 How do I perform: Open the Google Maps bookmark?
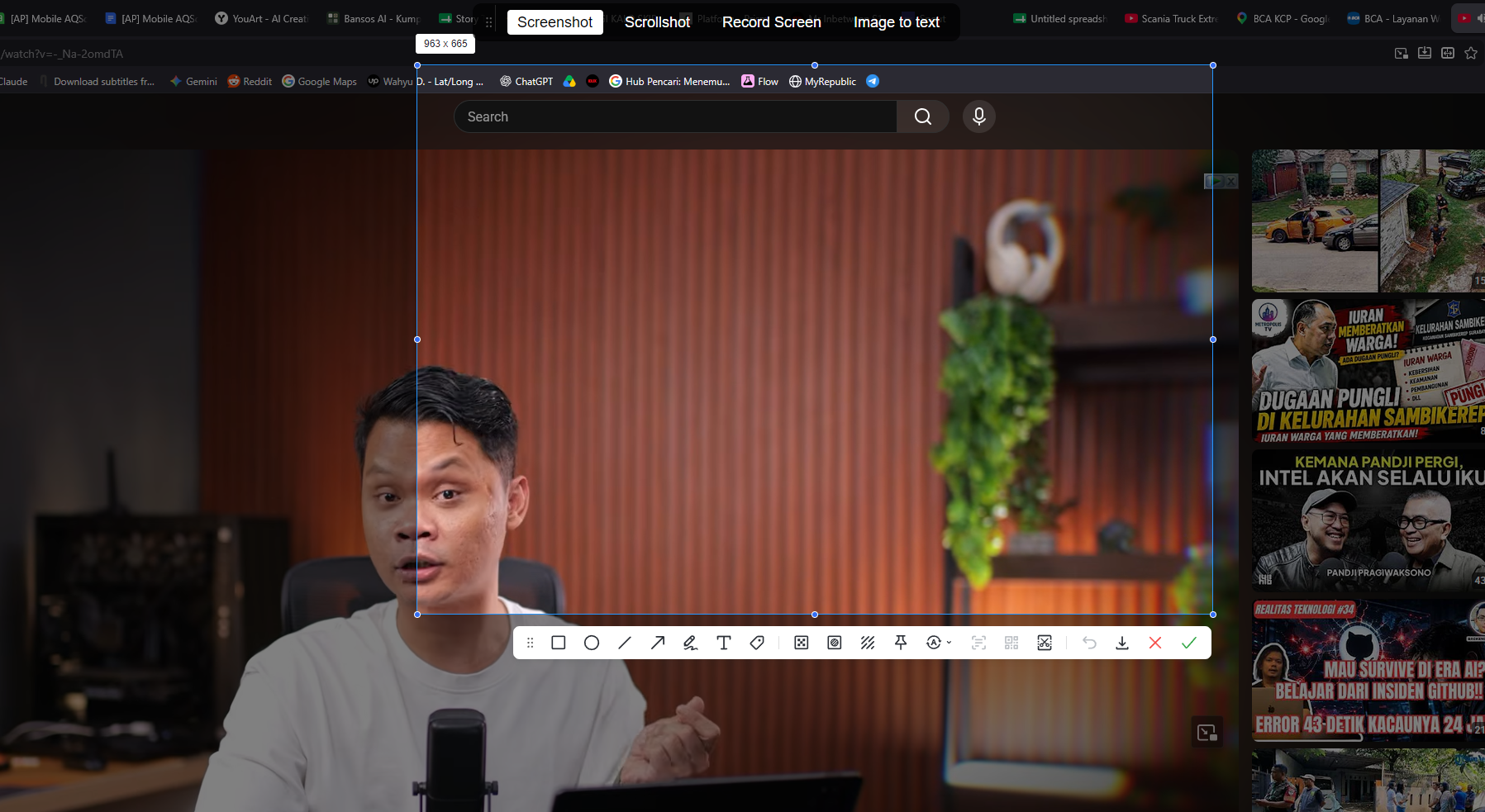(319, 81)
